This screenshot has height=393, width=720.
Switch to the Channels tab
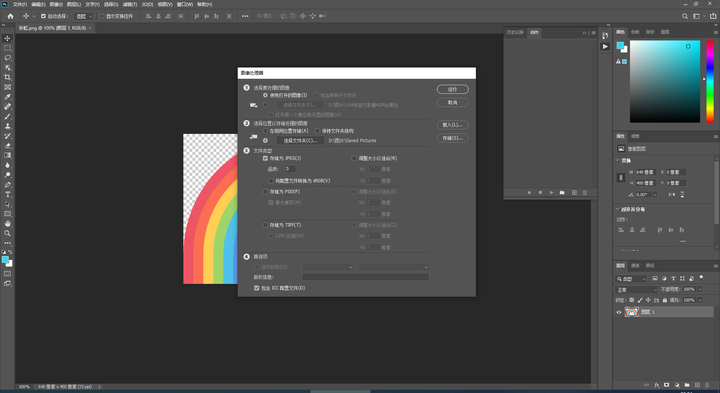[x=636, y=265]
